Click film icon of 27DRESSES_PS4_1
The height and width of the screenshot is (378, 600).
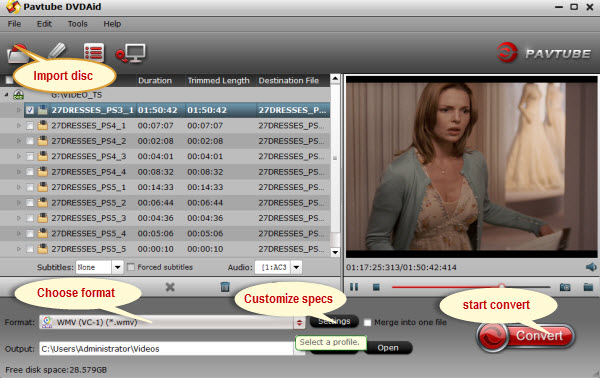(x=42, y=125)
